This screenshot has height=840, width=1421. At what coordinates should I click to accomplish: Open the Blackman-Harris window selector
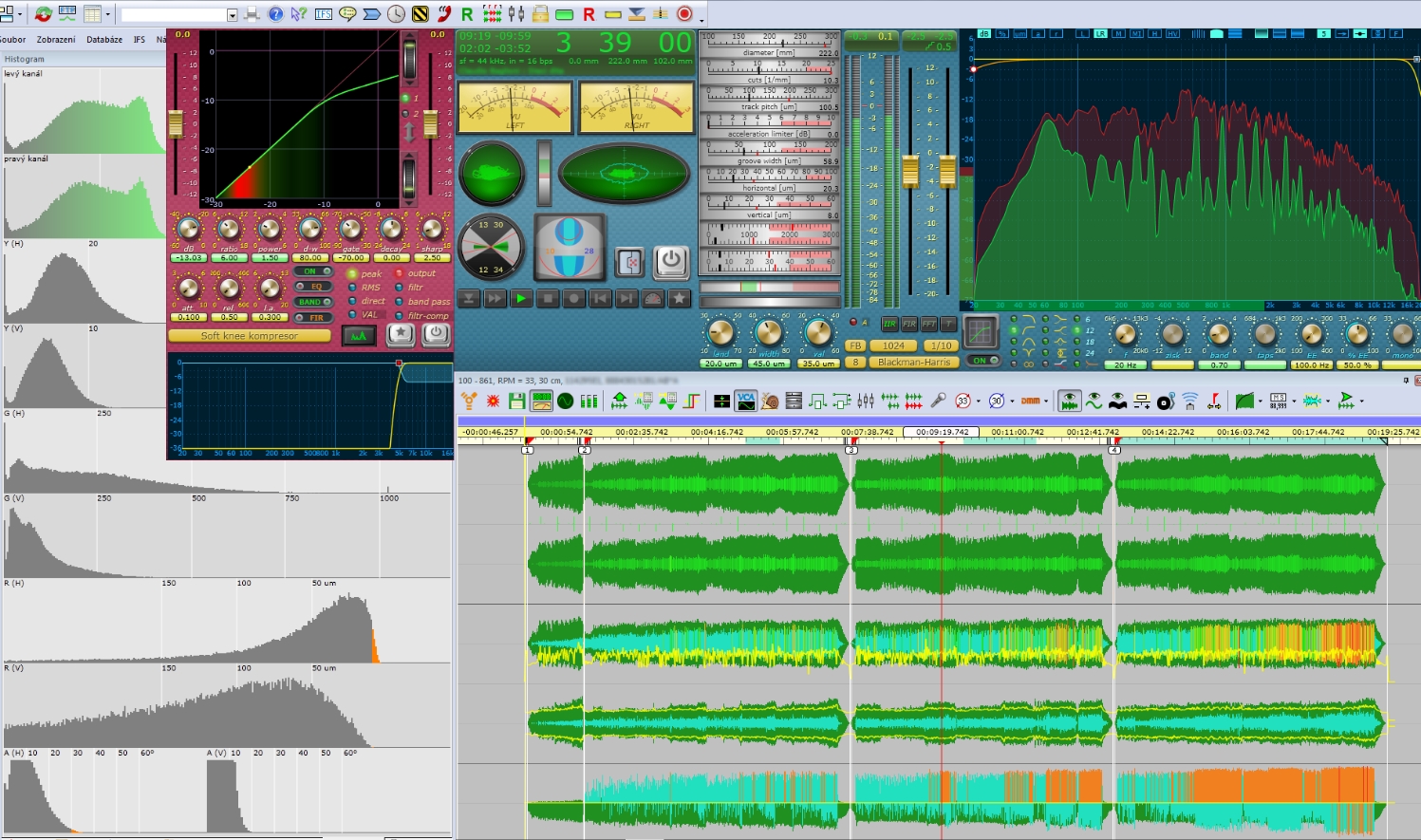tap(914, 362)
